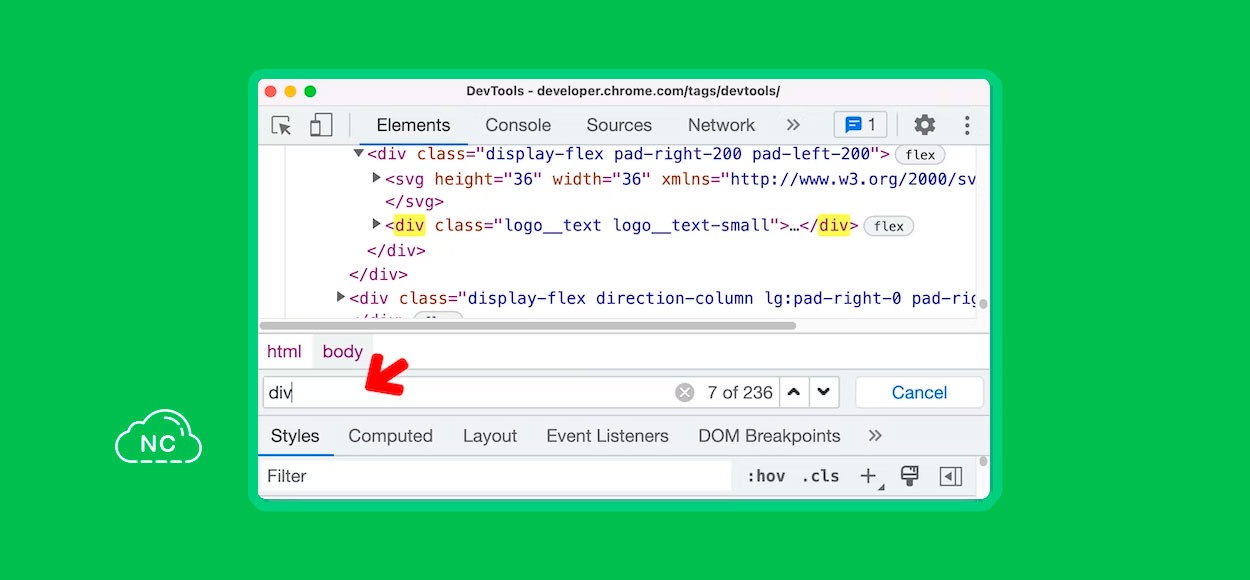Switch to the Console tab
1250x580 pixels.
[518, 125]
